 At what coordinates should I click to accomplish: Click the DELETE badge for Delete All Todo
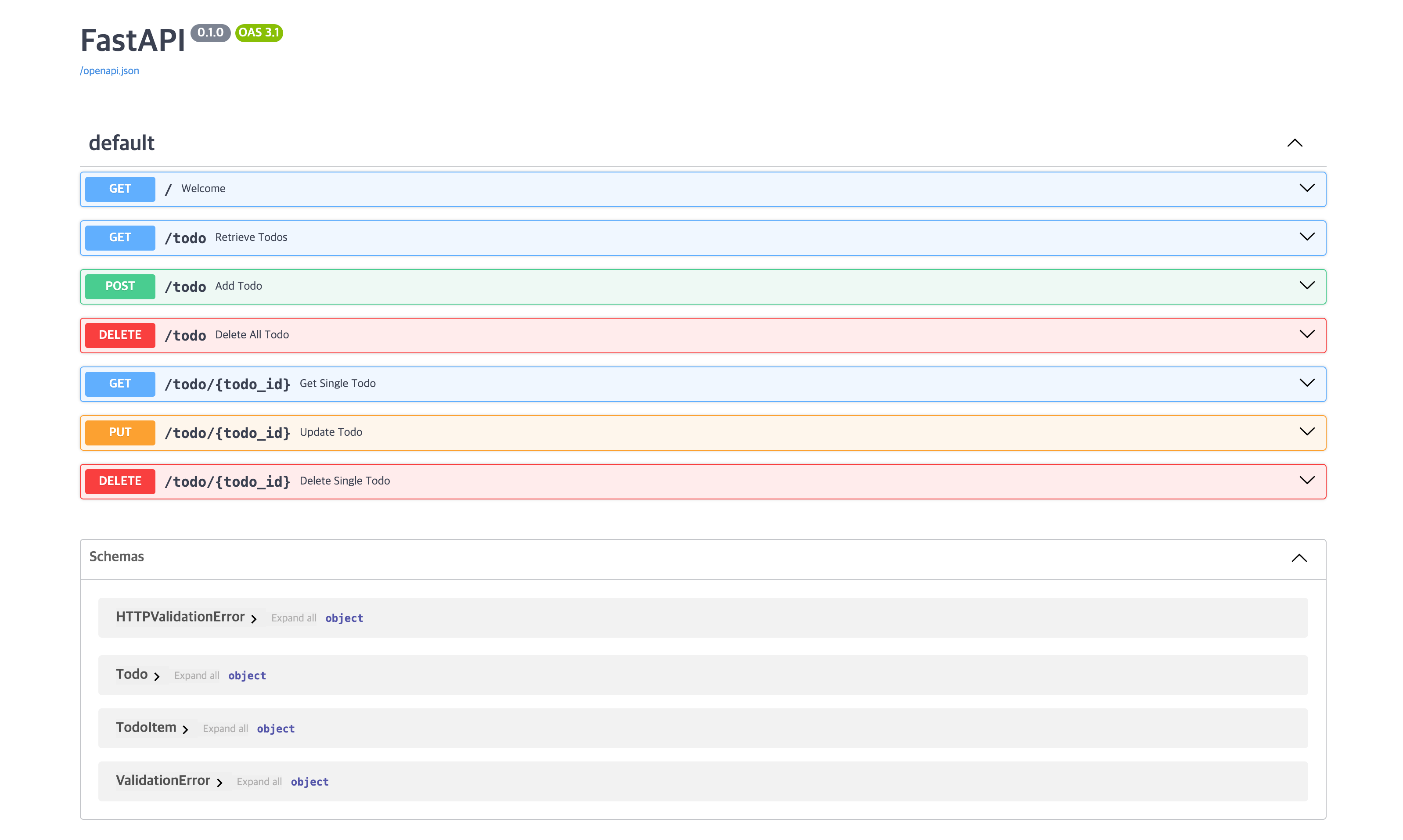click(x=120, y=334)
